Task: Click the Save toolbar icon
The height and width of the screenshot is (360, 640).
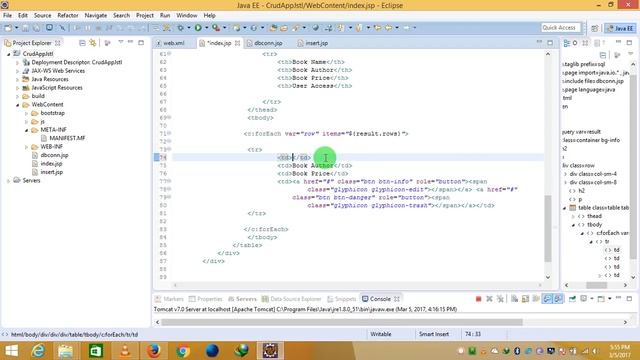Action: coord(25,28)
